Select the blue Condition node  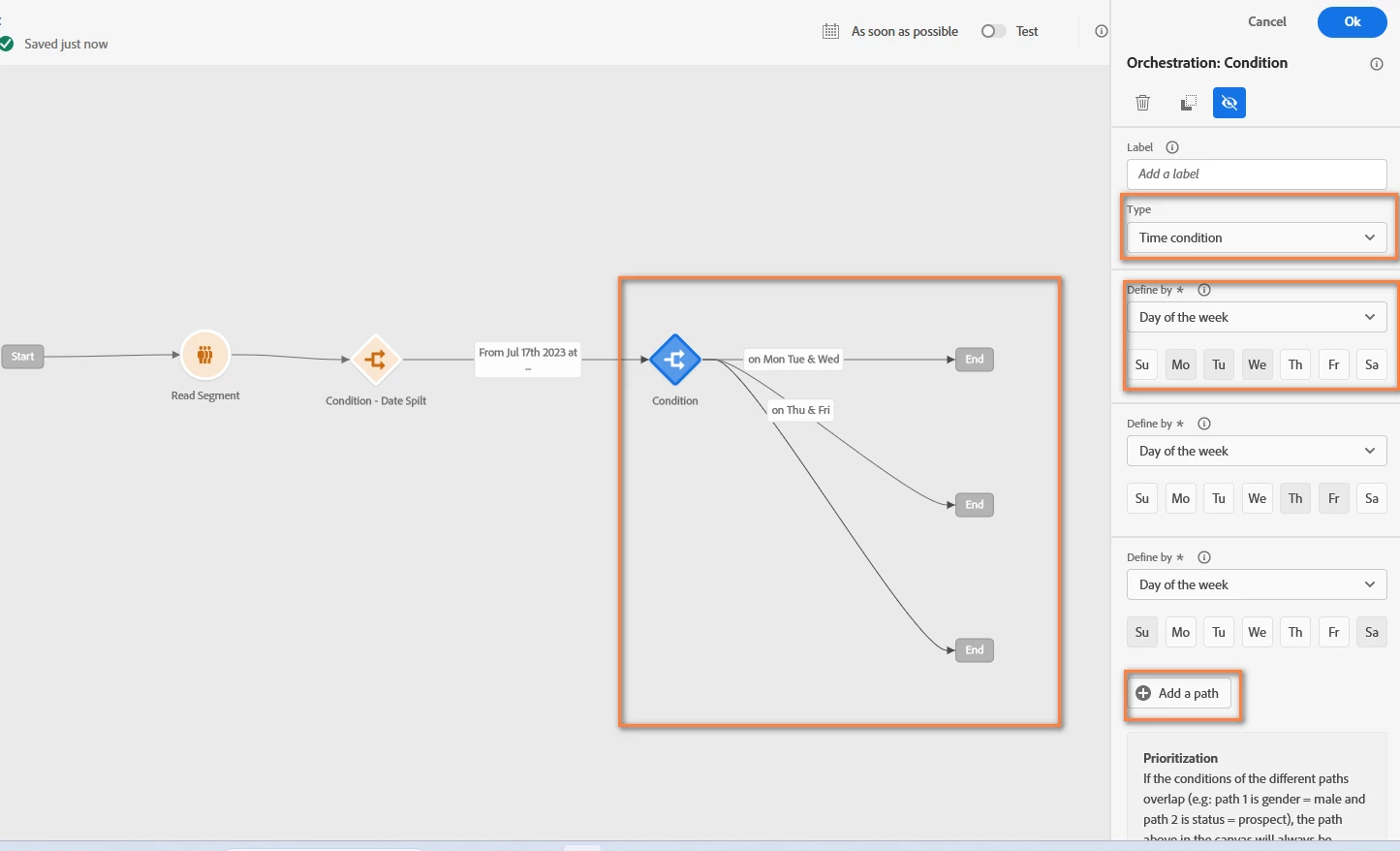(x=675, y=360)
